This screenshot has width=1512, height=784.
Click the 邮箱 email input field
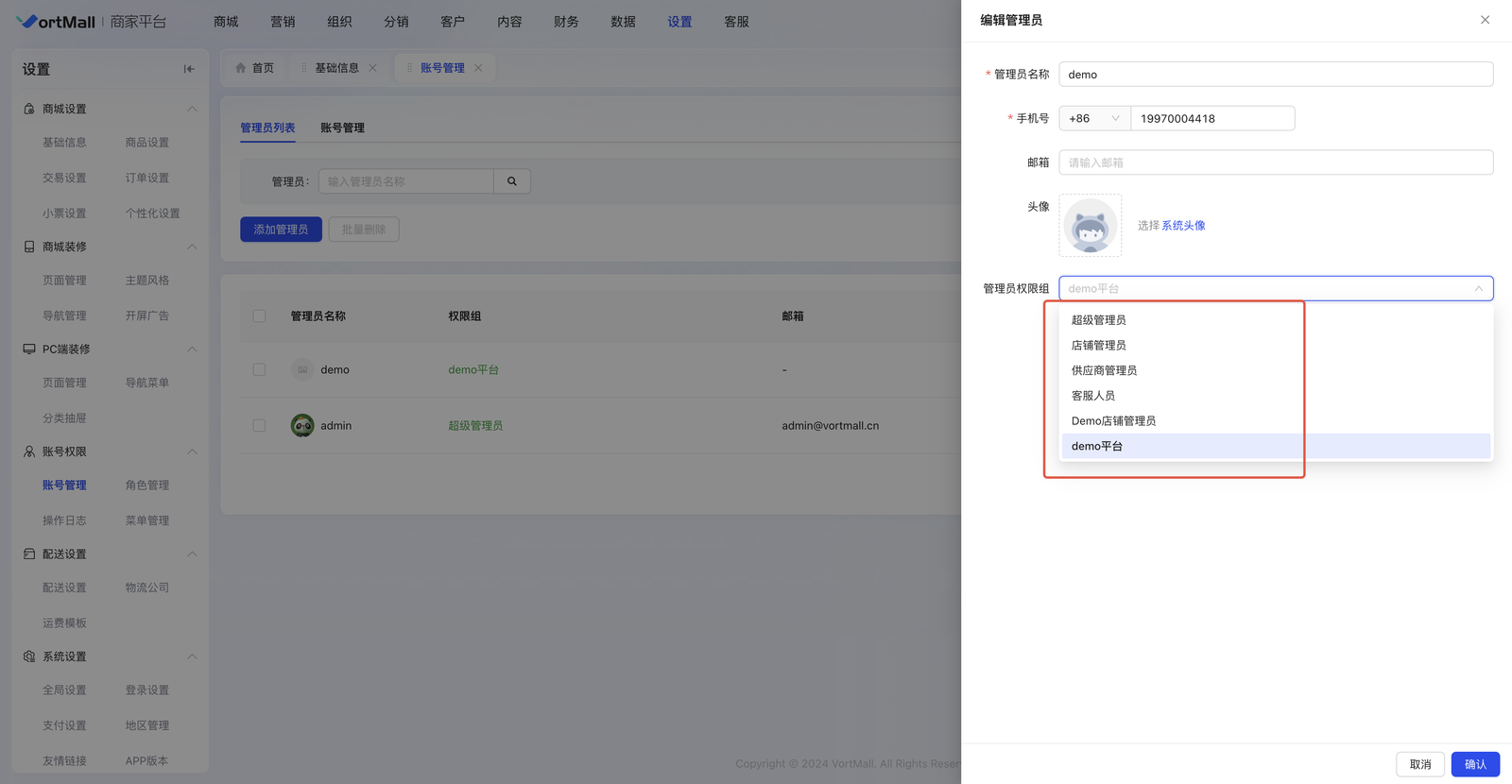point(1275,163)
